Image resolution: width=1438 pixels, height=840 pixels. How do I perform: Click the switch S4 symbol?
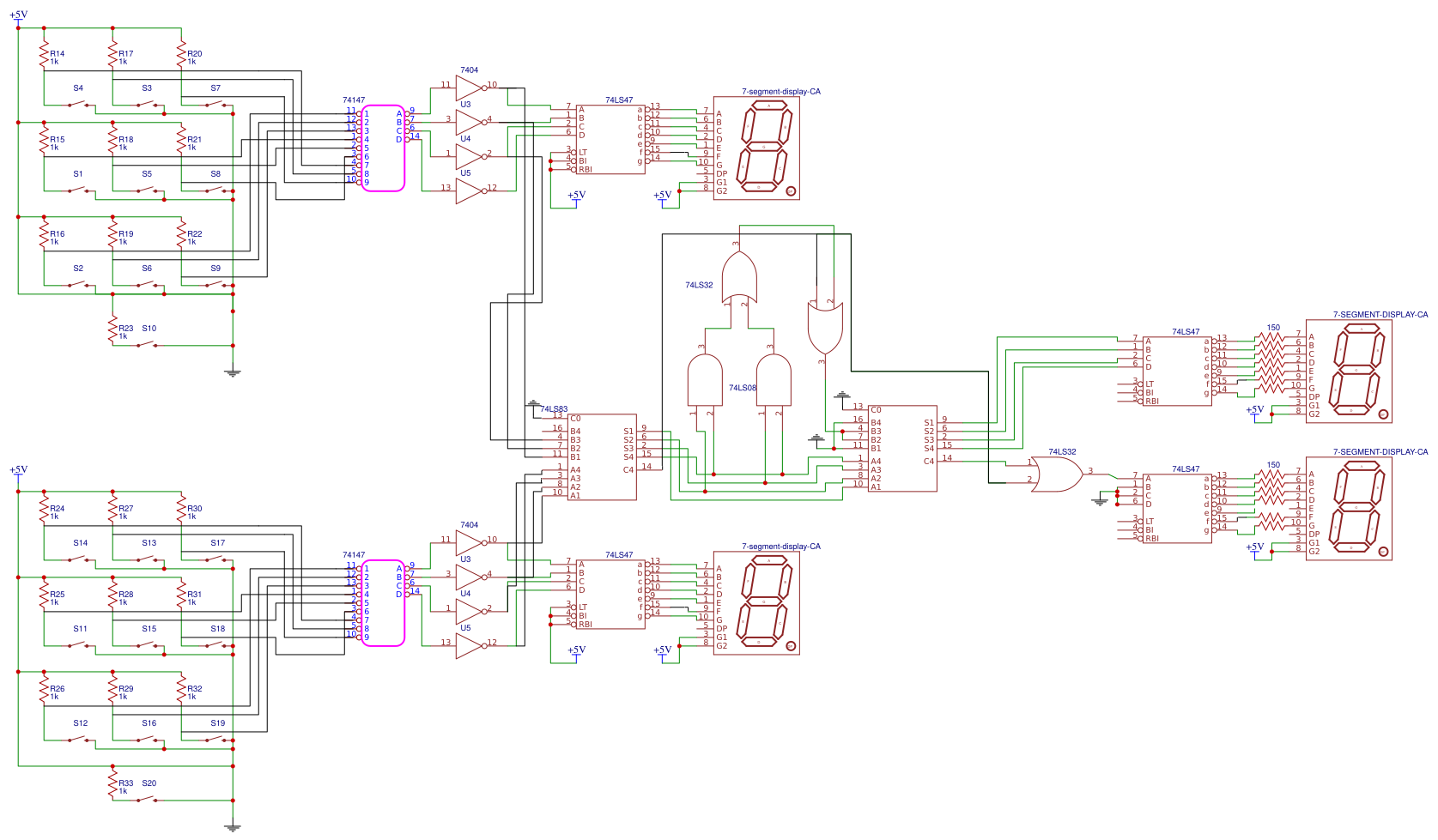pos(78,104)
